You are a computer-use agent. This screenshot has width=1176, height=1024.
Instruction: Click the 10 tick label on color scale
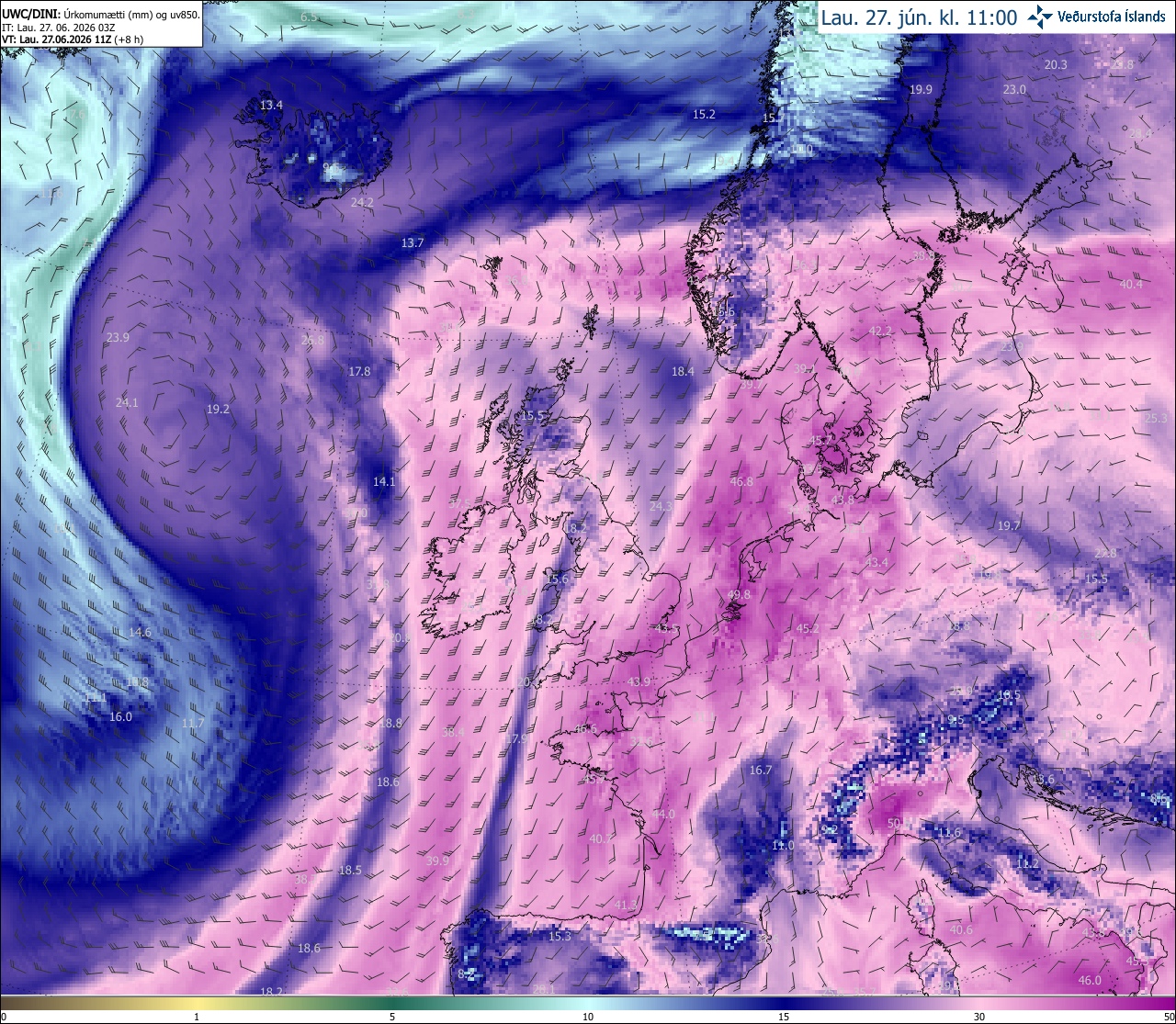(x=588, y=1017)
